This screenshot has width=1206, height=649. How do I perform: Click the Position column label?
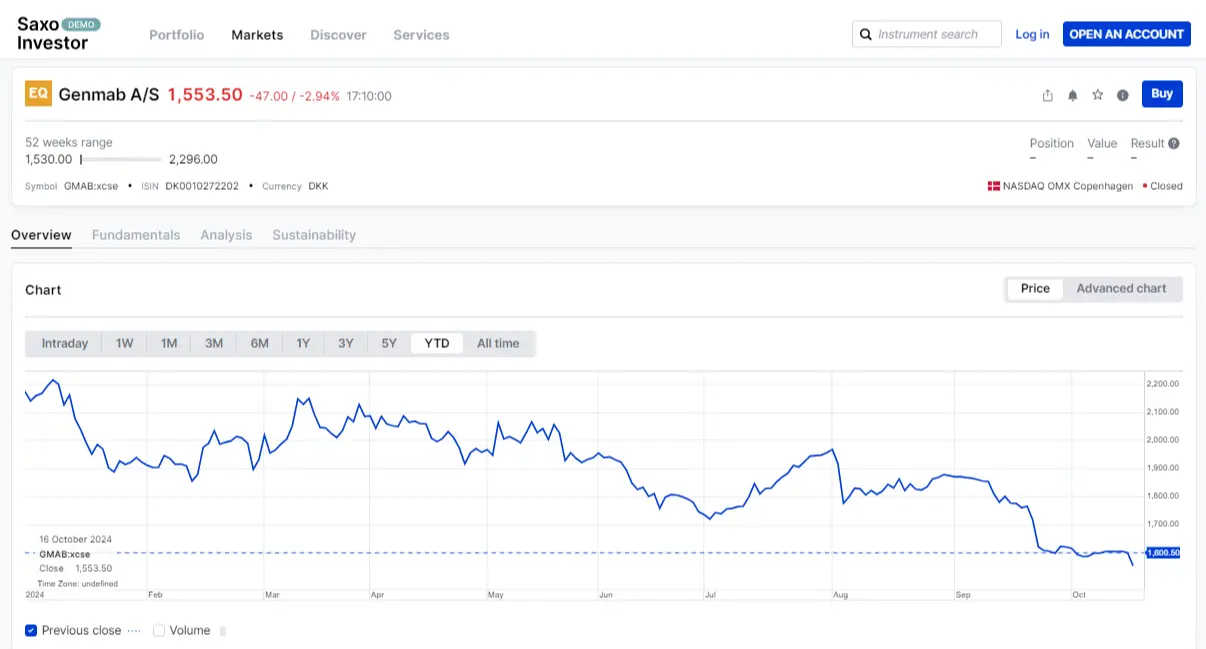[x=1052, y=143]
